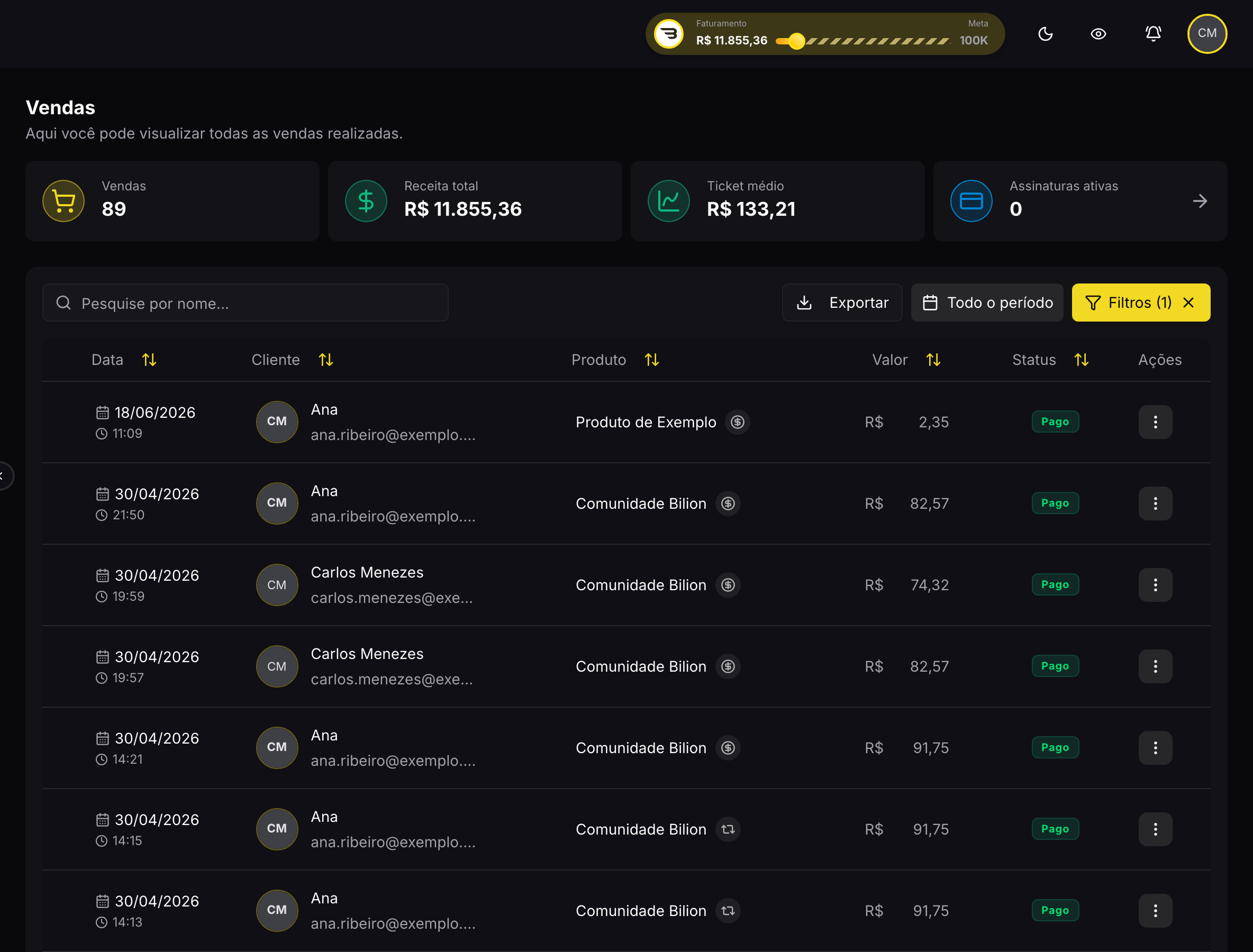The width and height of the screenshot is (1253, 952).
Task: Click the Receita total dollar icon
Action: click(x=366, y=200)
